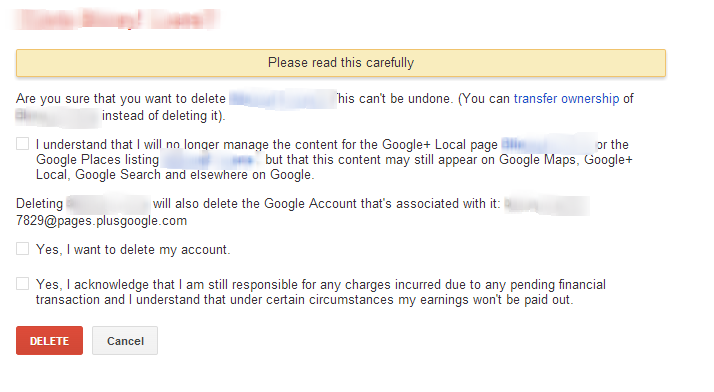Check the 'I understand that I will no longer manage' checkbox
Screen dimensions: 714x392
22,144
